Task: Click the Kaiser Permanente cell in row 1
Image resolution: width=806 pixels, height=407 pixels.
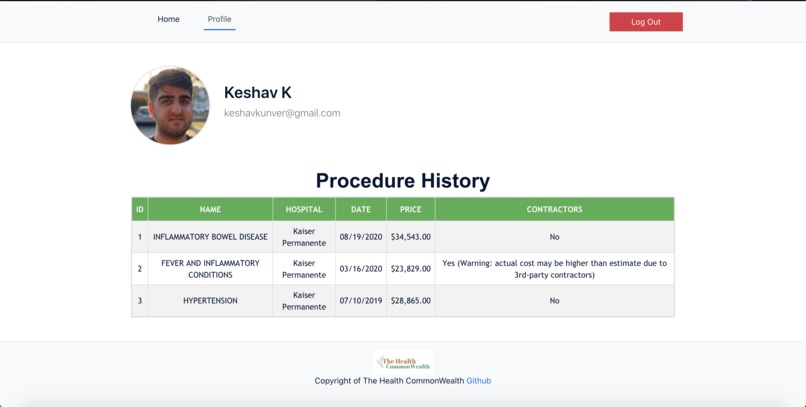Action: (304, 237)
